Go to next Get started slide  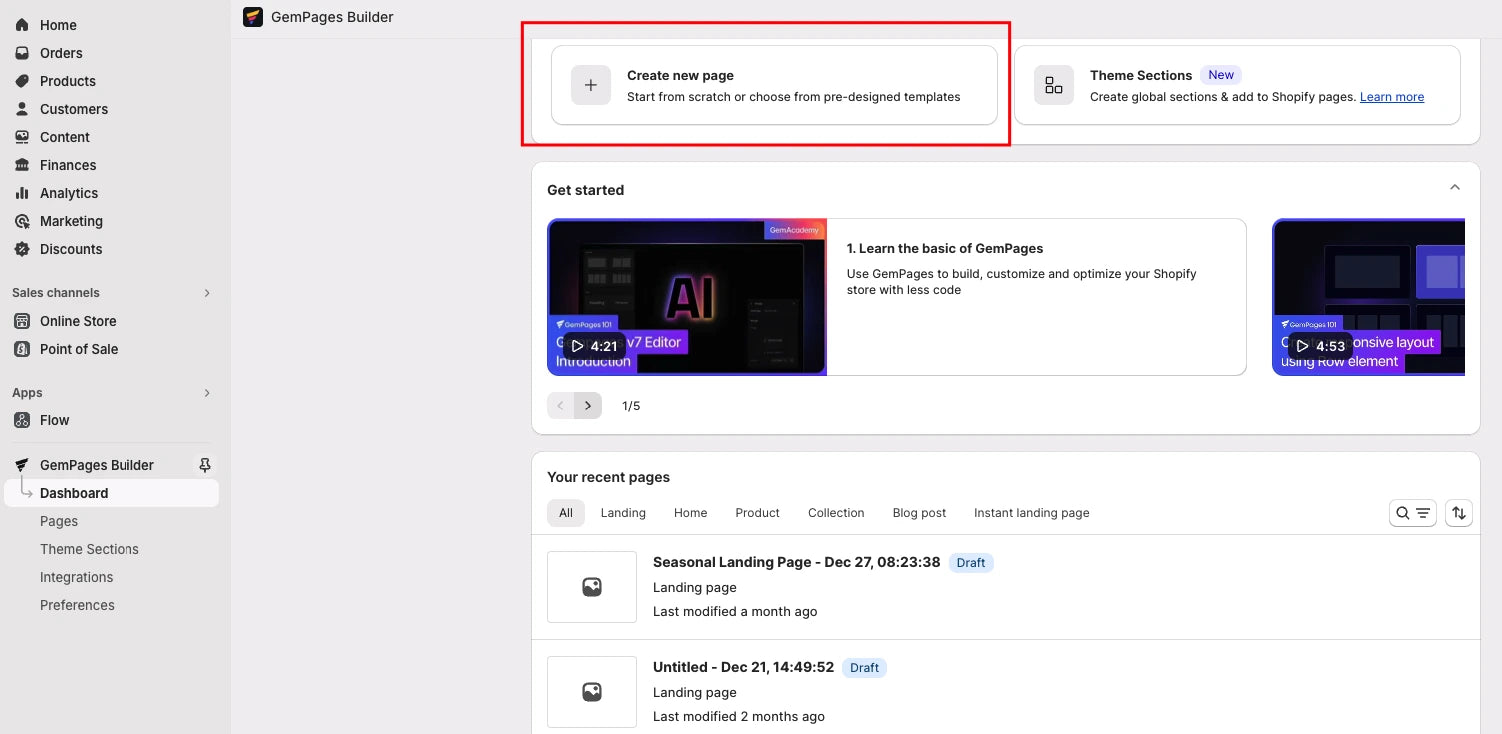[588, 405]
